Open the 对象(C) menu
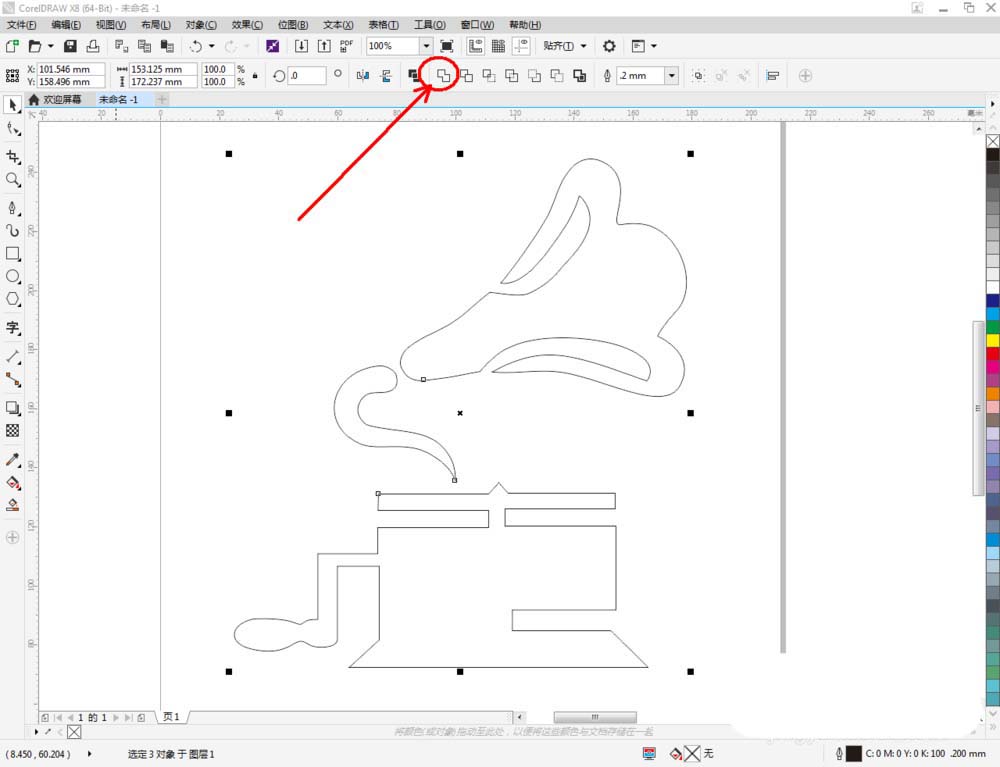Image resolution: width=1000 pixels, height=767 pixels. pos(201,25)
